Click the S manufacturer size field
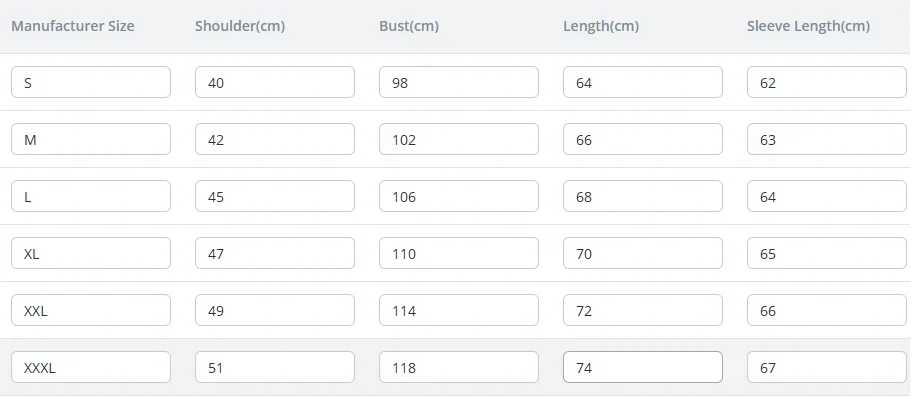This screenshot has width=913, height=398. (x=91, y=82)
